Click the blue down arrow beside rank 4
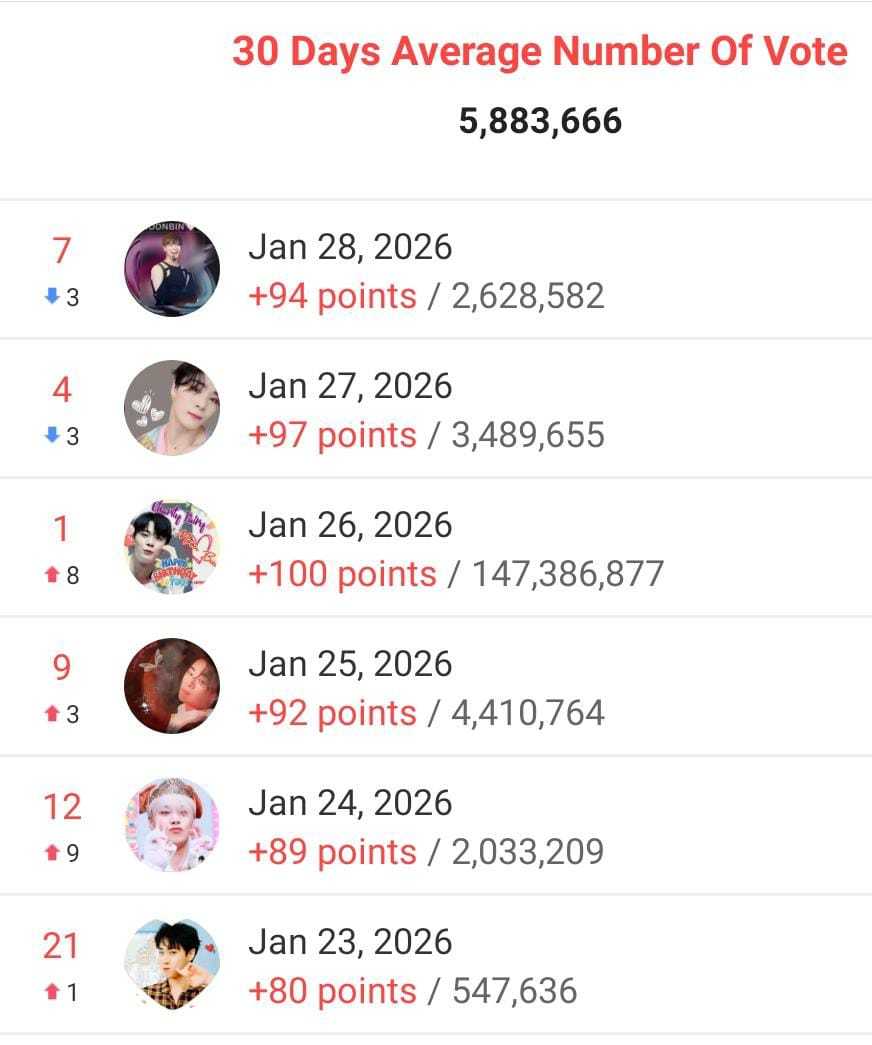 point(52,436)
